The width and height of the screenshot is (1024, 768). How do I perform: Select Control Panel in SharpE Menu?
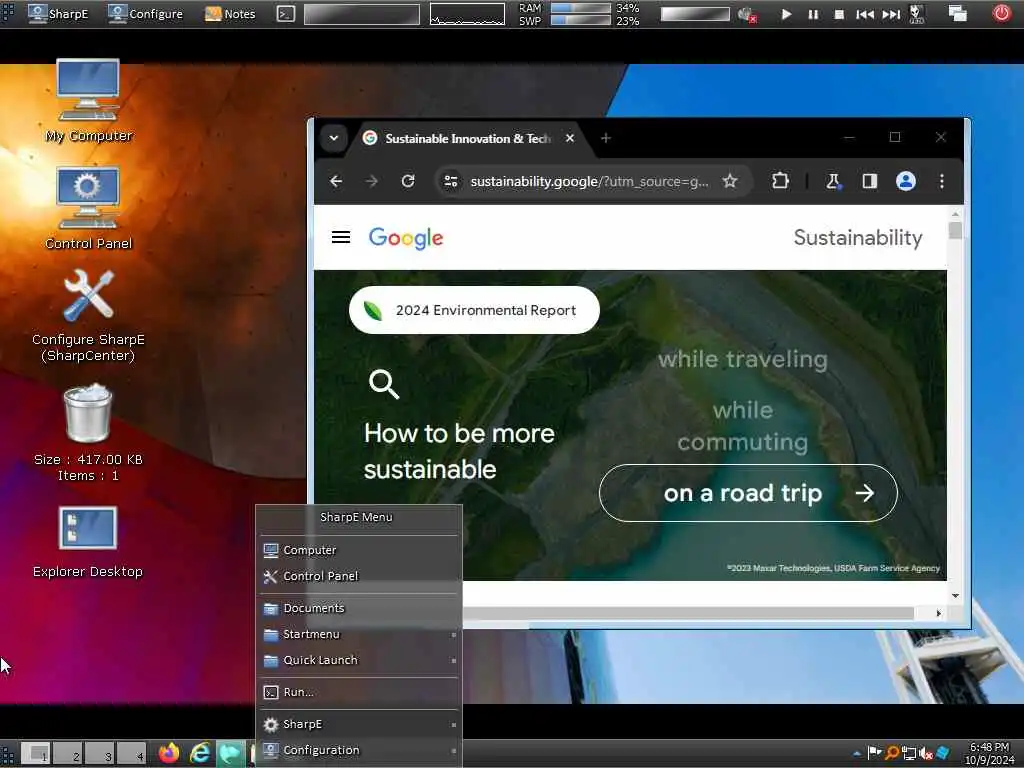(359, 576)
